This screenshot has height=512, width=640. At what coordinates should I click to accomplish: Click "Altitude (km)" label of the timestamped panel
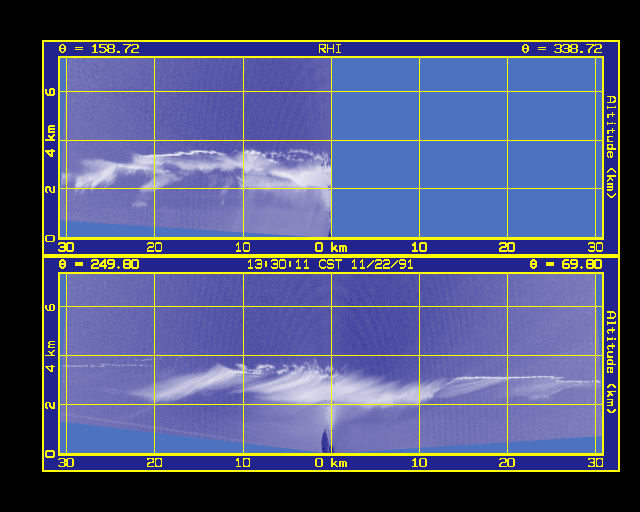[611, 362]
